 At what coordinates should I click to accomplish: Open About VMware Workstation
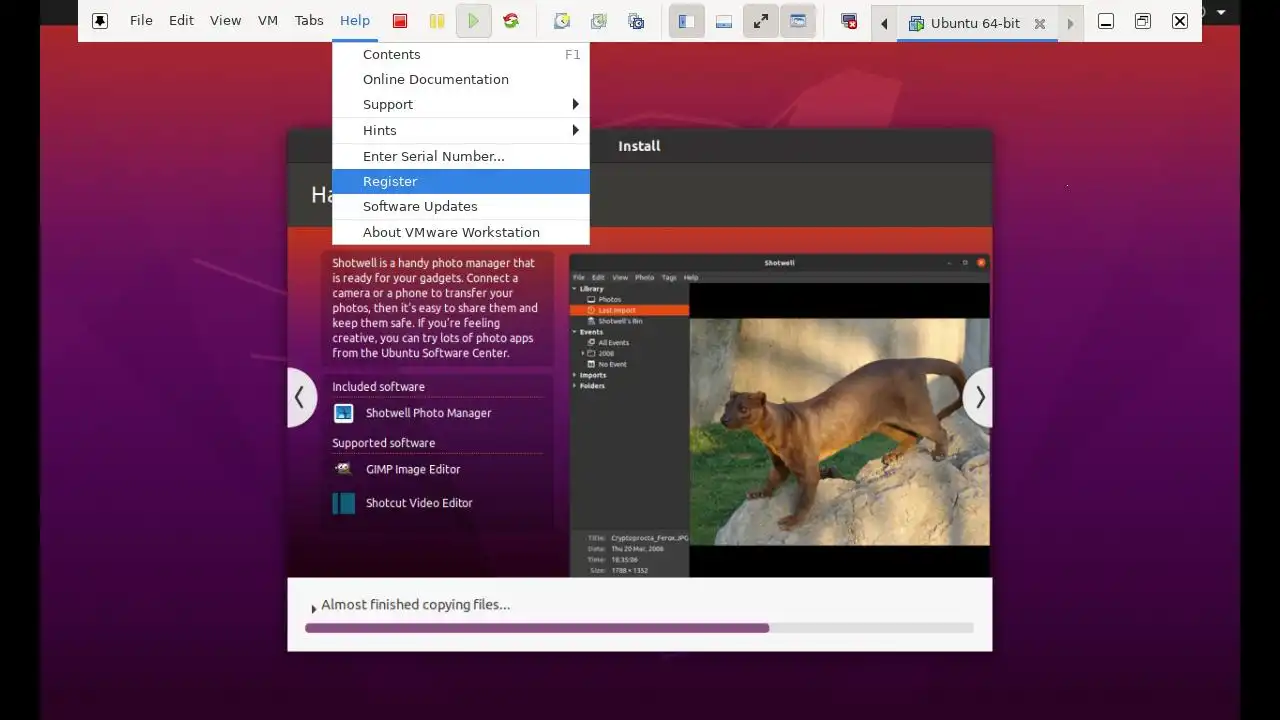click(x=461, y=232)
